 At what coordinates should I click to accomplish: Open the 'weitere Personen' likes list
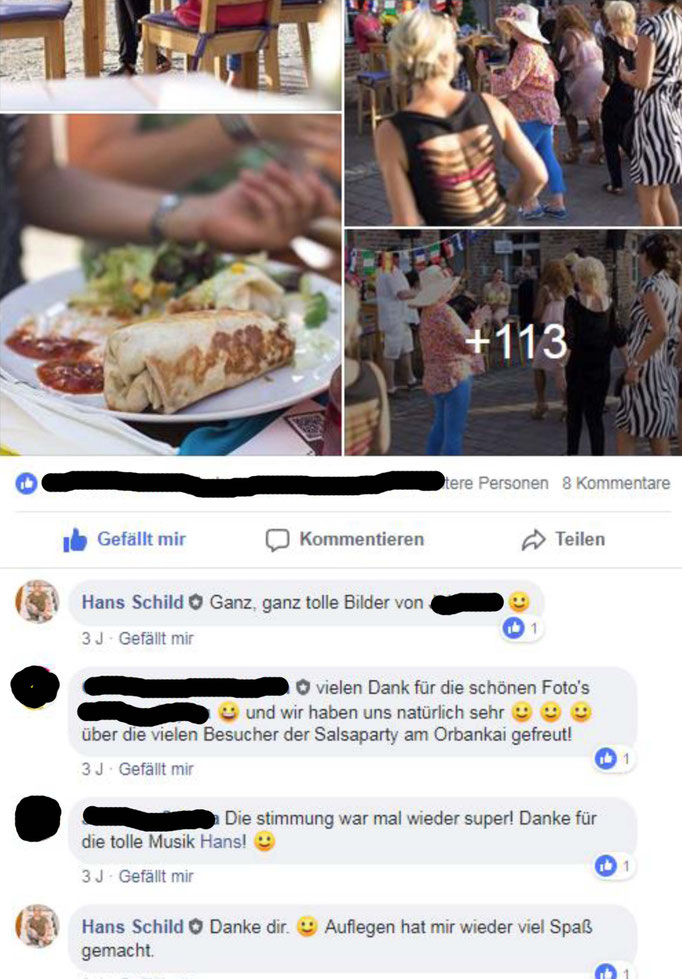496,483
